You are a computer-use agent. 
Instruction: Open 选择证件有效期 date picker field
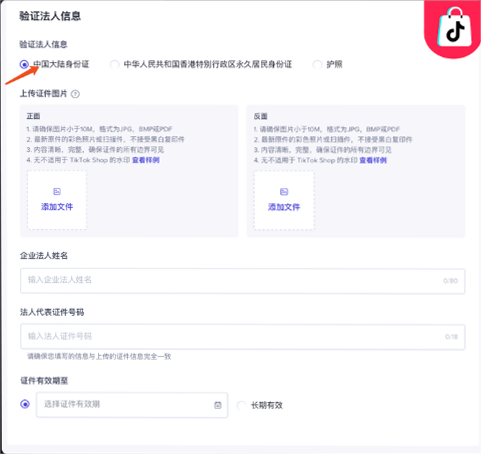132,405
